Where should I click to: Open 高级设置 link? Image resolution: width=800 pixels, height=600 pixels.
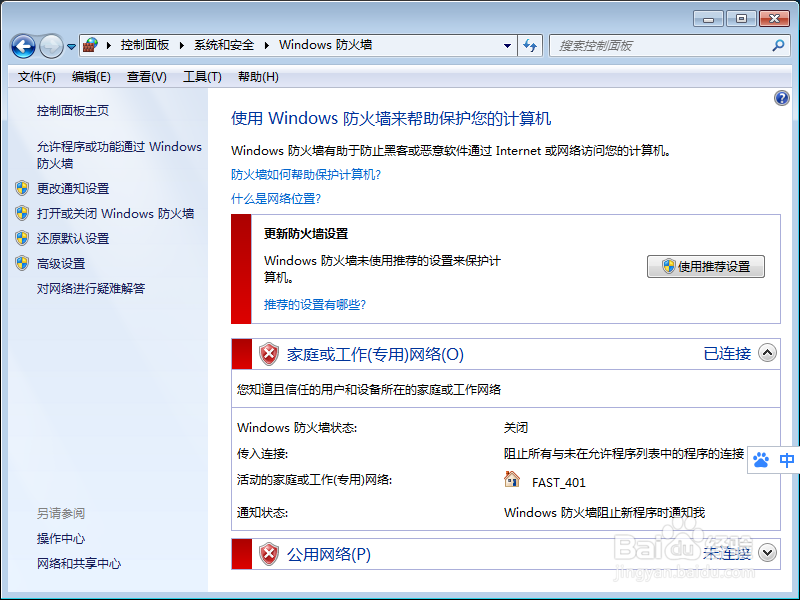point(61,263)
